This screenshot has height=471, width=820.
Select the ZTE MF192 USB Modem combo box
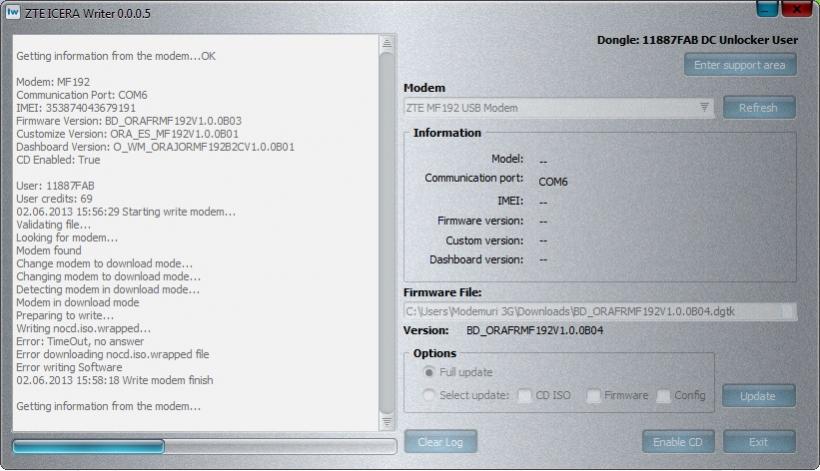[x=559, y=108]
